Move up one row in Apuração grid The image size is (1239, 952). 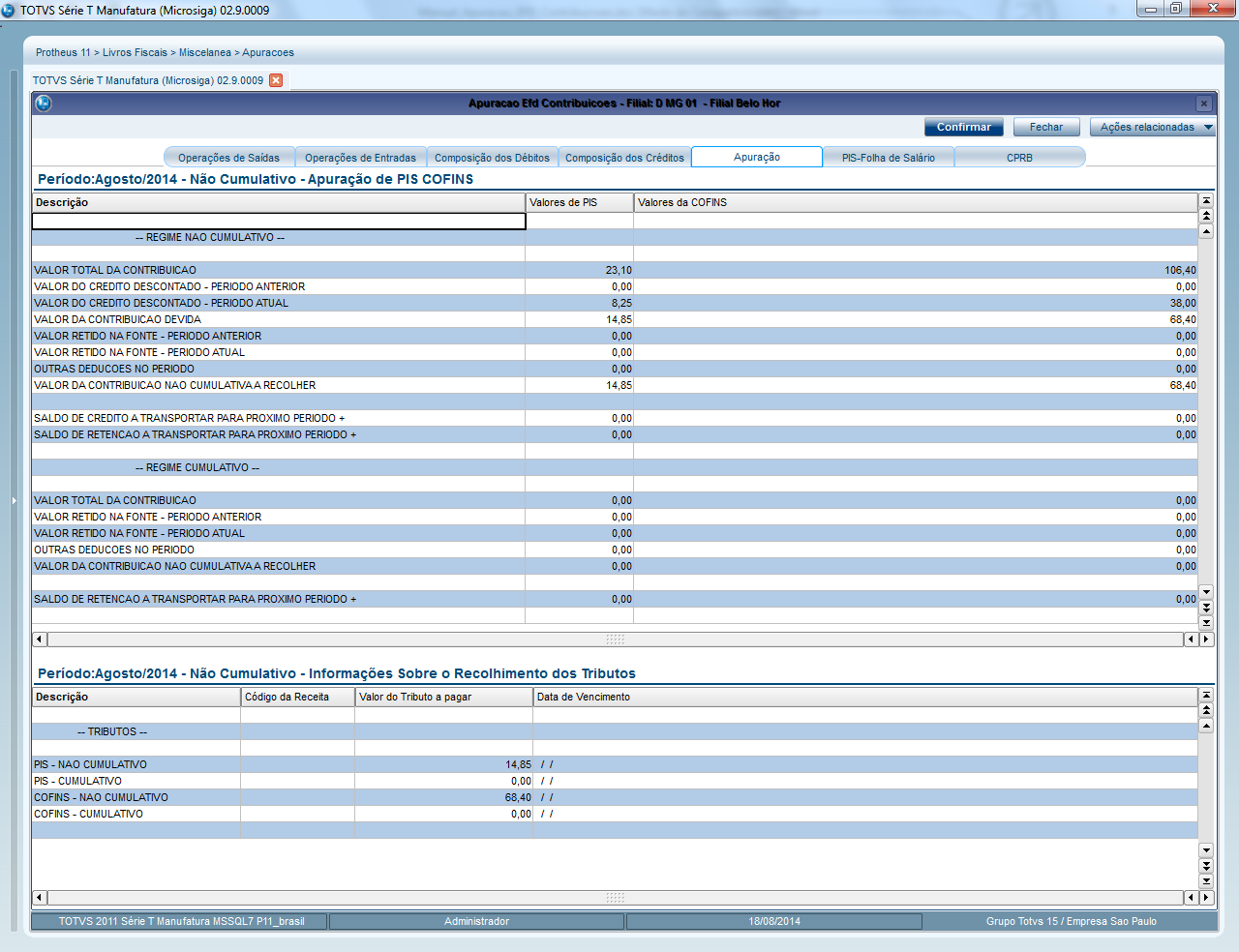point(1206,231)
